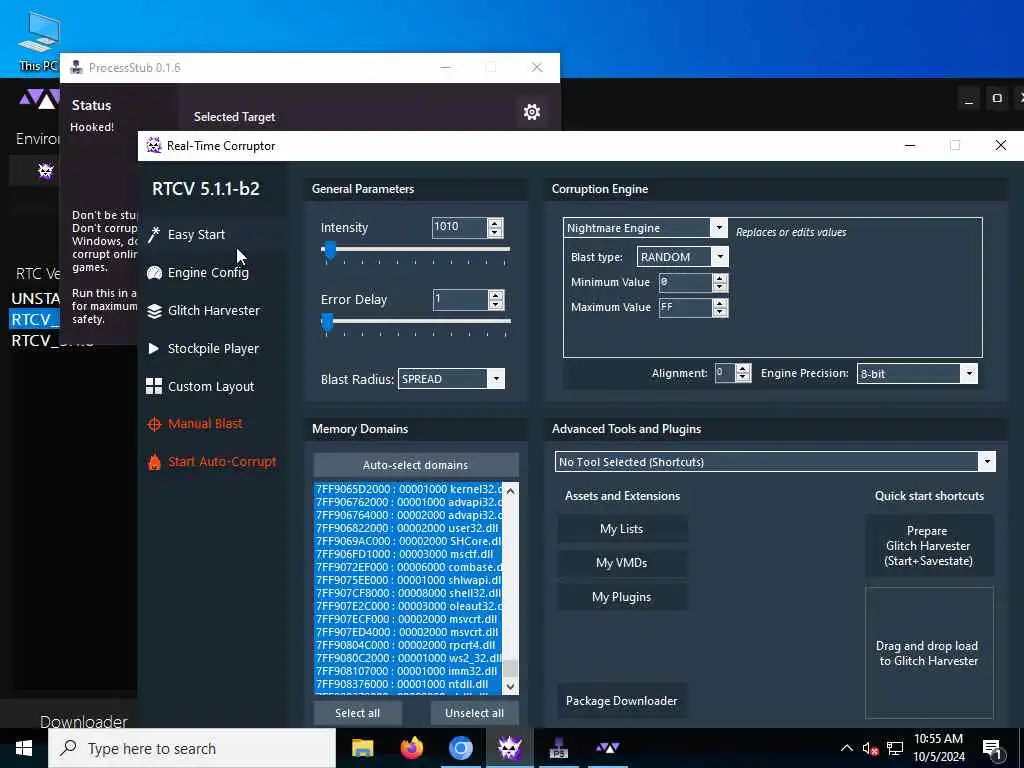Open the Windows Start menu
This screenshot has height=768, width=1024.
pos(24,748)
